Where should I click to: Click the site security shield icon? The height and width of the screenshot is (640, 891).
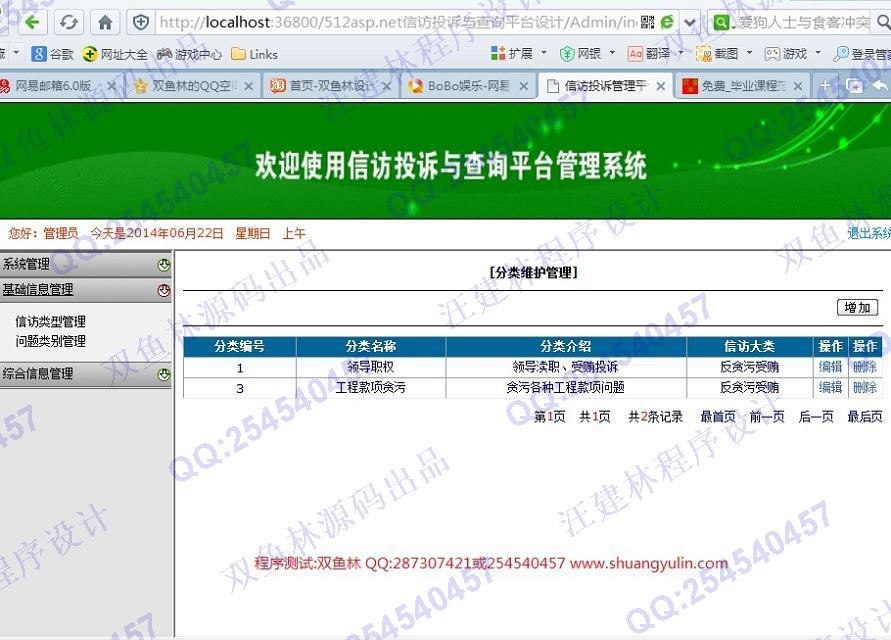[x=141, y=22]
